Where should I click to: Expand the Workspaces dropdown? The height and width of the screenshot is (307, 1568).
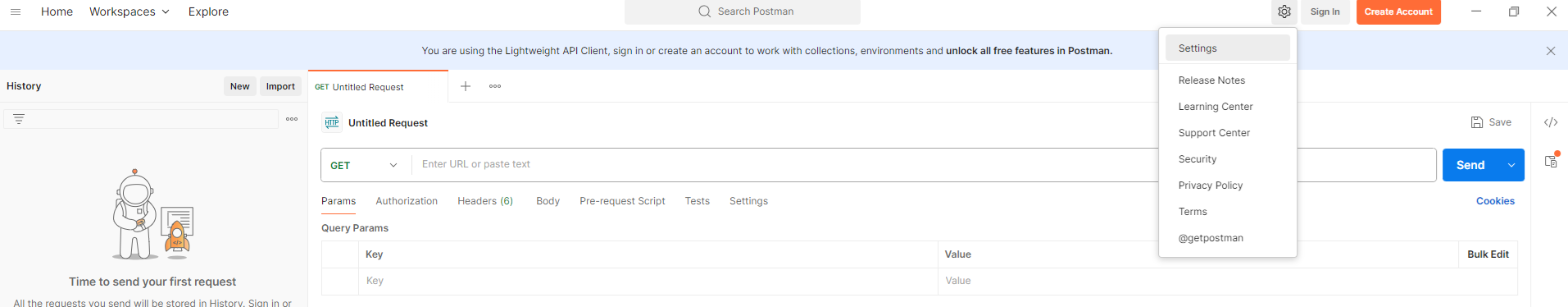coord(130,11)
